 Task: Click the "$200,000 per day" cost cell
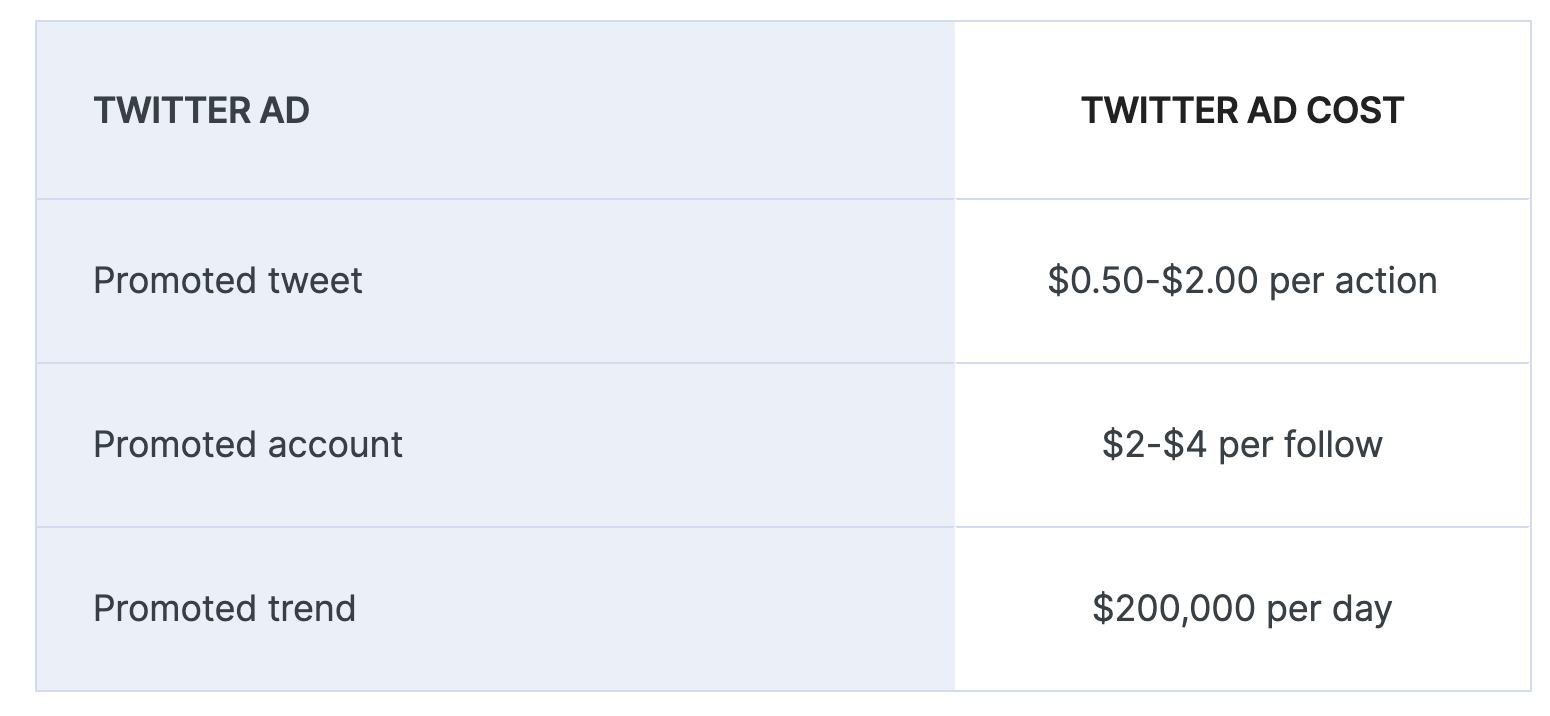(x=1242, y=608)
